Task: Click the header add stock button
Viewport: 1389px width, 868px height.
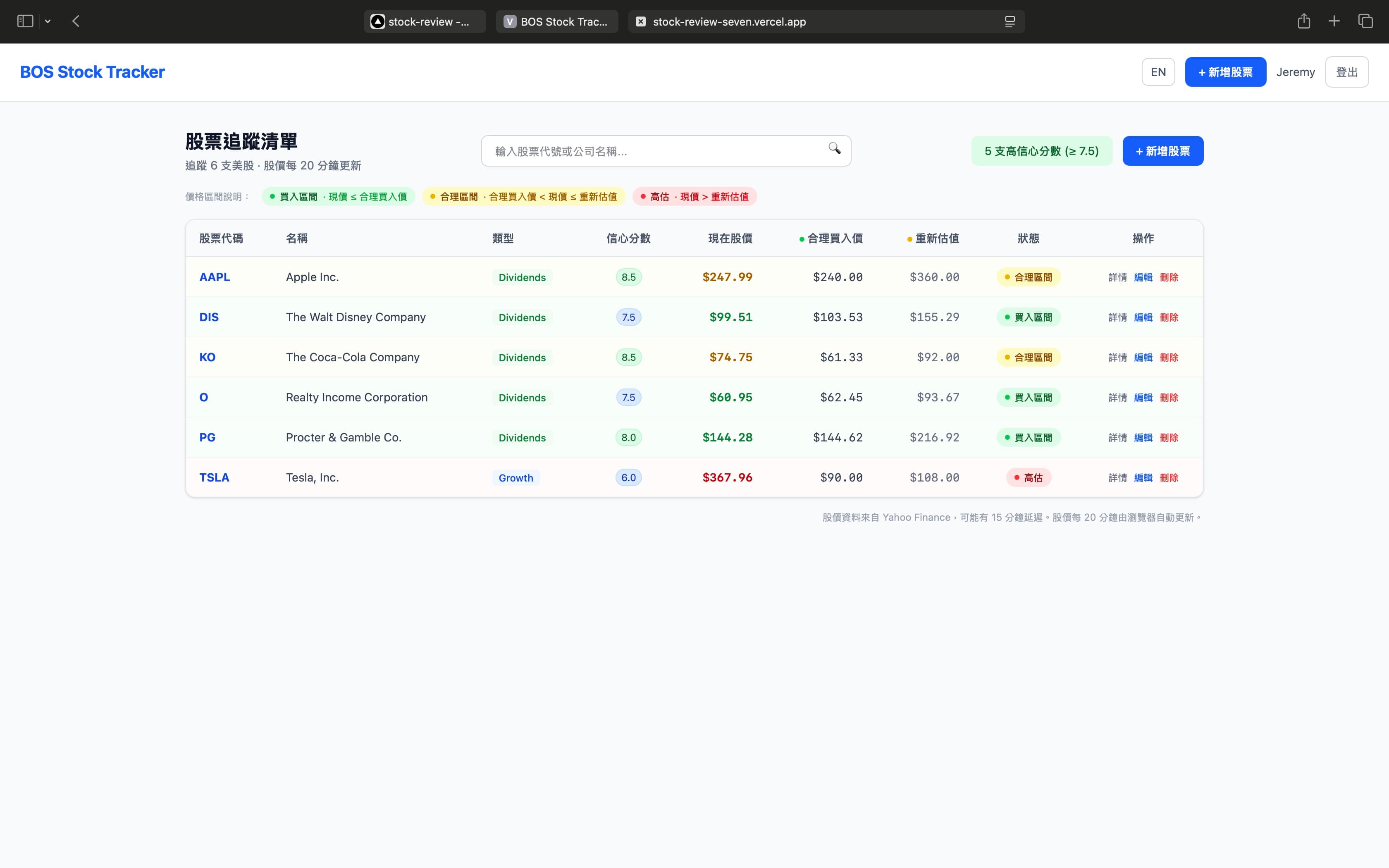Action: [1225, 72]
